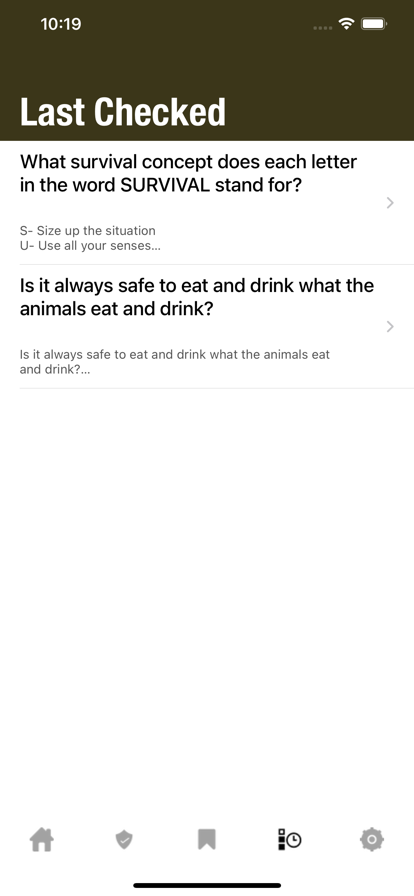
Task: Expand the animals eat and drink chevron
Action: [390, 326]
